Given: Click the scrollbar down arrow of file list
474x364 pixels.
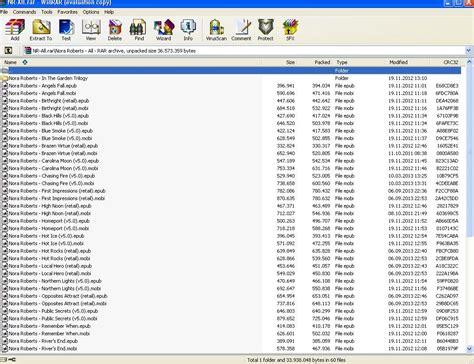Looking at the screenshot, I should click(x=469, y=349).
